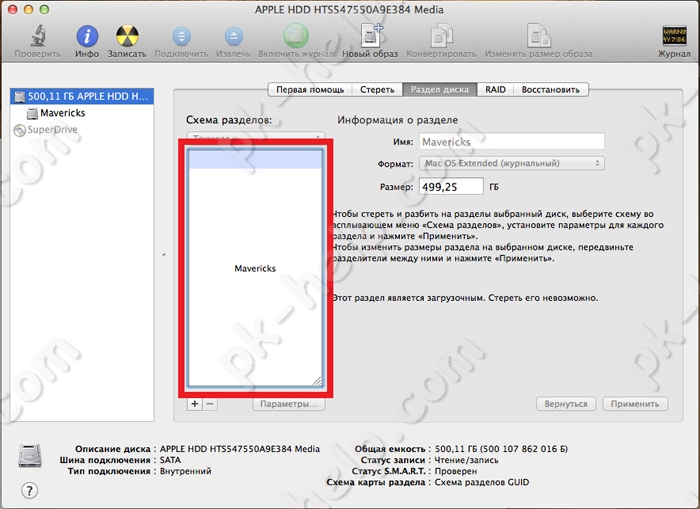This screenshot has height=509, width=700.
Task: Click the Вернуться revert button
Action: (566, 404)
